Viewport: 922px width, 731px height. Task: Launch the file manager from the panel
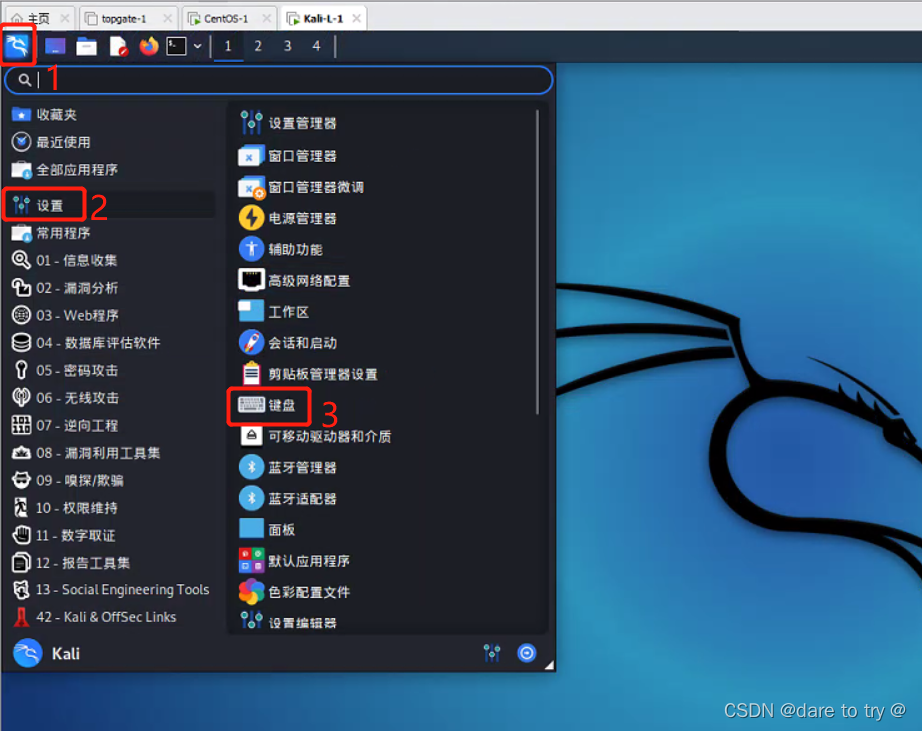tap(86, 46)
